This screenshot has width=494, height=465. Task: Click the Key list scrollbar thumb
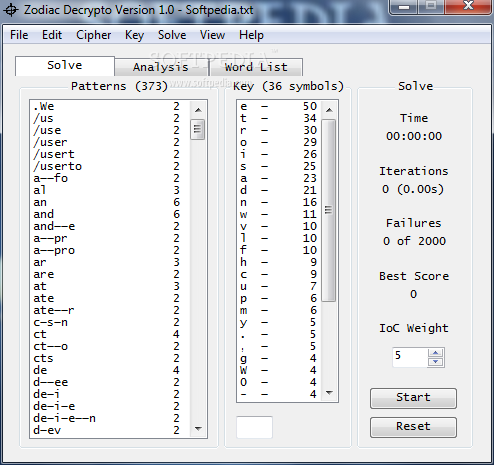click(328, 210)
